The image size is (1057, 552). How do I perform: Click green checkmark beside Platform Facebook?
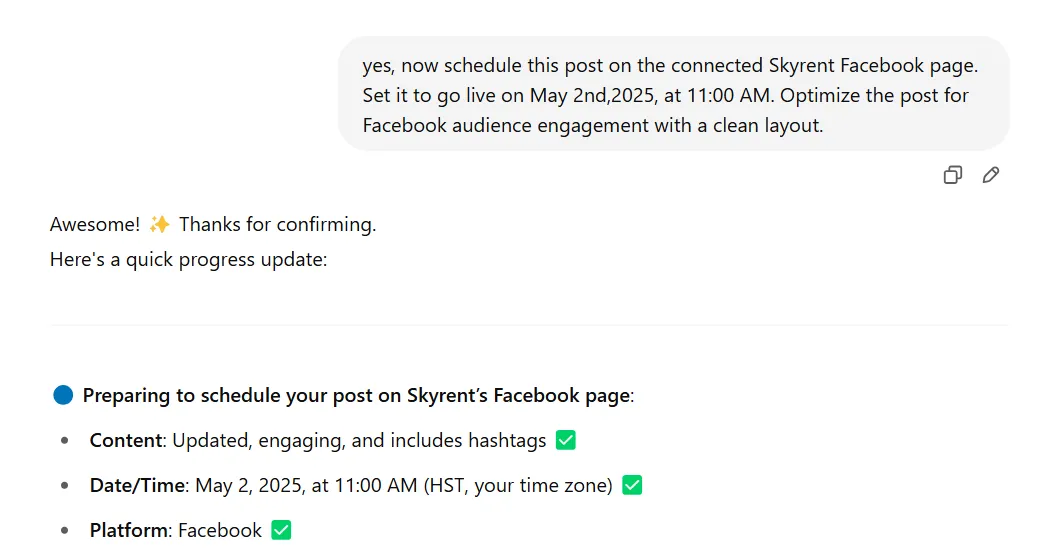click(281, 530)
